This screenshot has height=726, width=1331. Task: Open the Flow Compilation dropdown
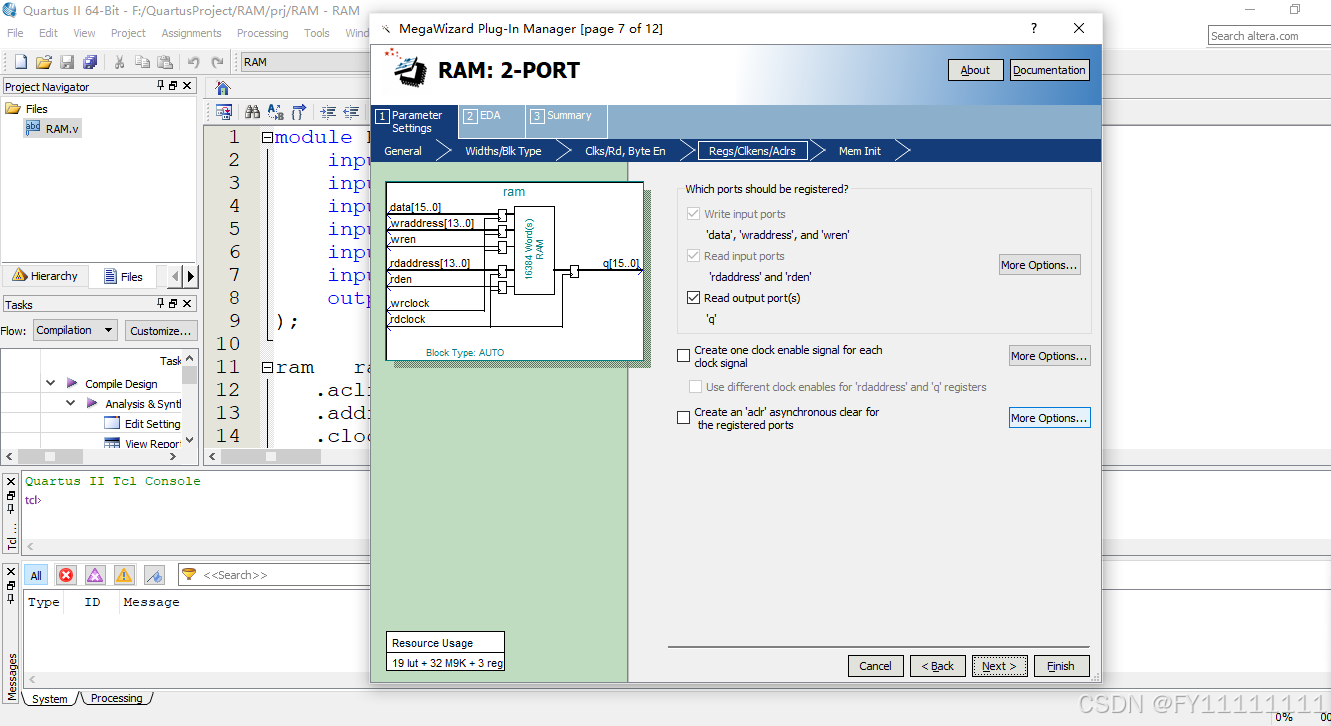[x=75, y=330]
